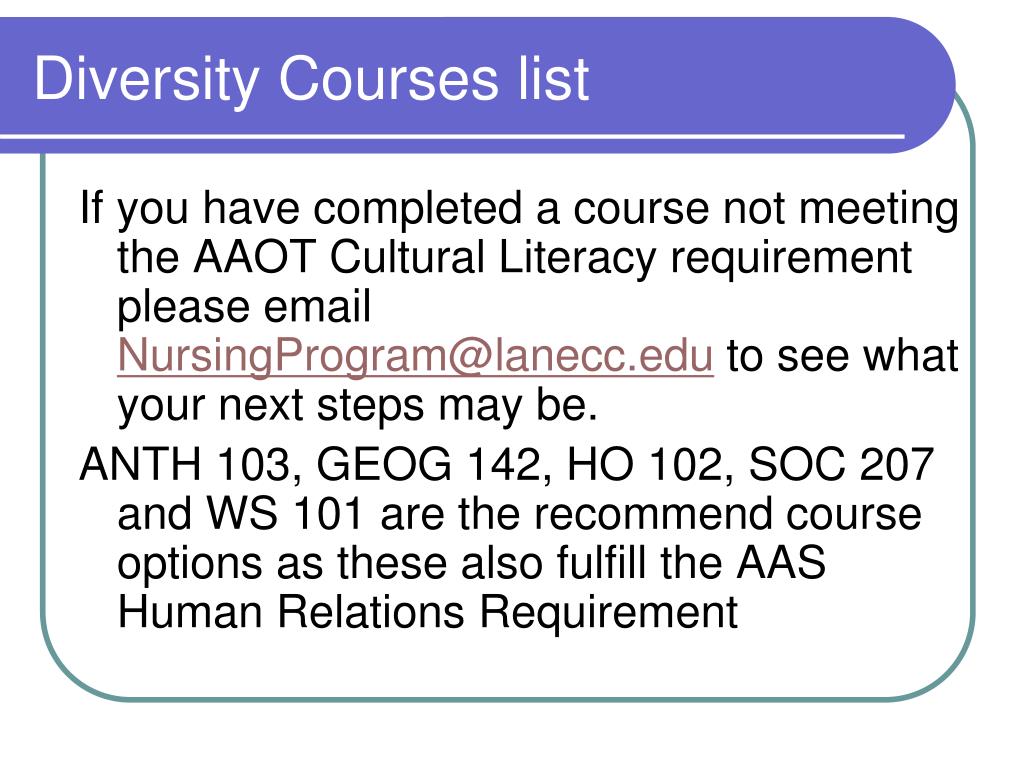Click the 'WS 101' course code
This screenshot has width=1024, height=768.
[285, 513]
